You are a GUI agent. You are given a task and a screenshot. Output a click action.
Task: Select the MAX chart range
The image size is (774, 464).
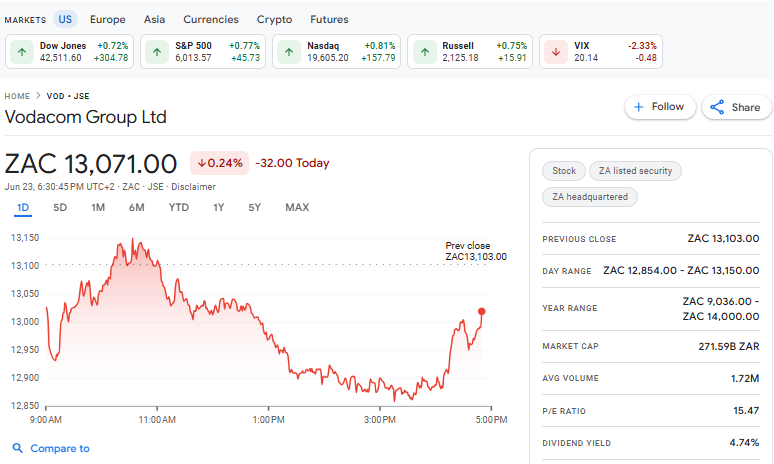(x=297, y=207)
